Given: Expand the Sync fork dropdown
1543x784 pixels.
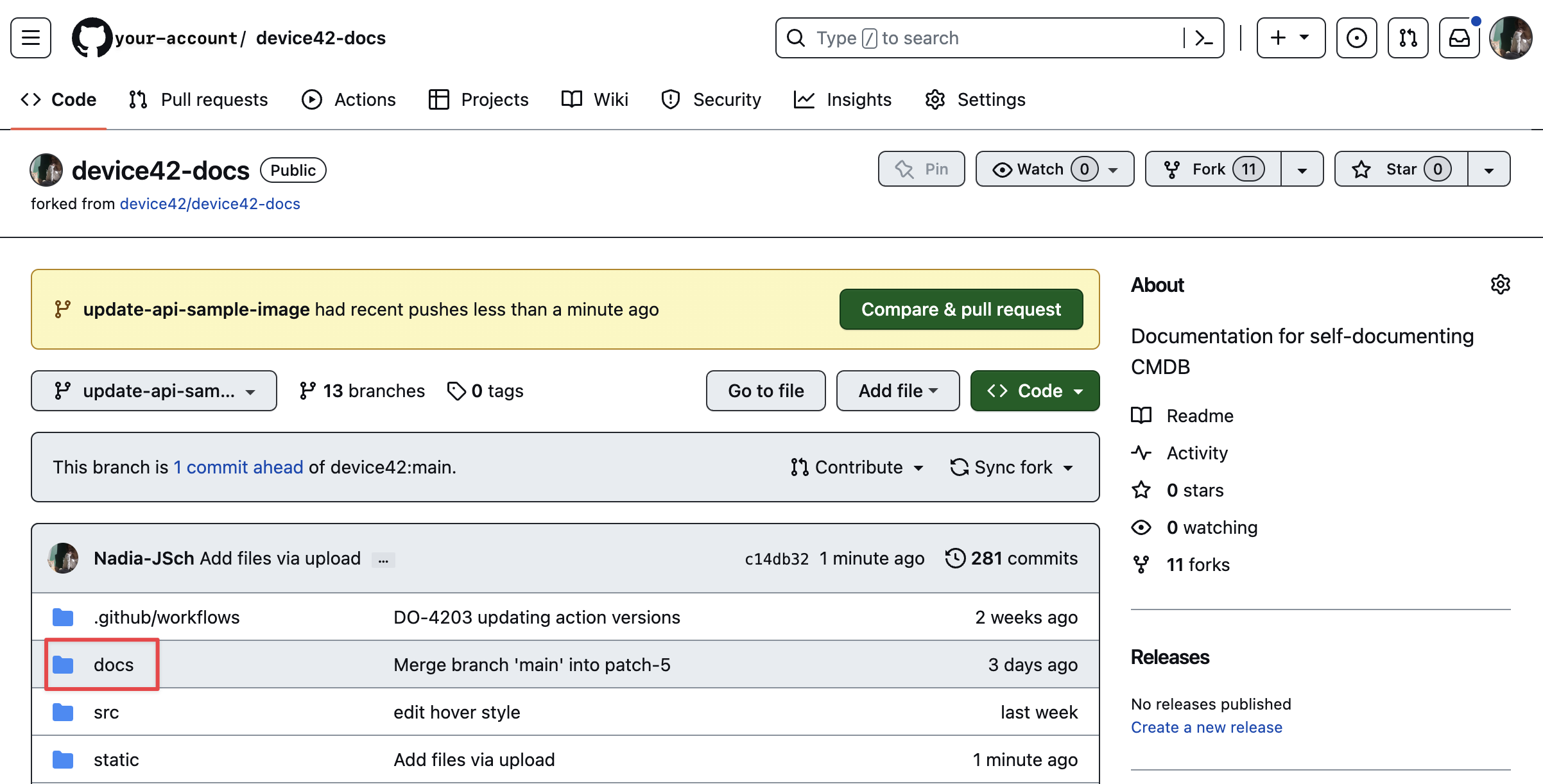Looking at the screenshot, I should 1012,467.
